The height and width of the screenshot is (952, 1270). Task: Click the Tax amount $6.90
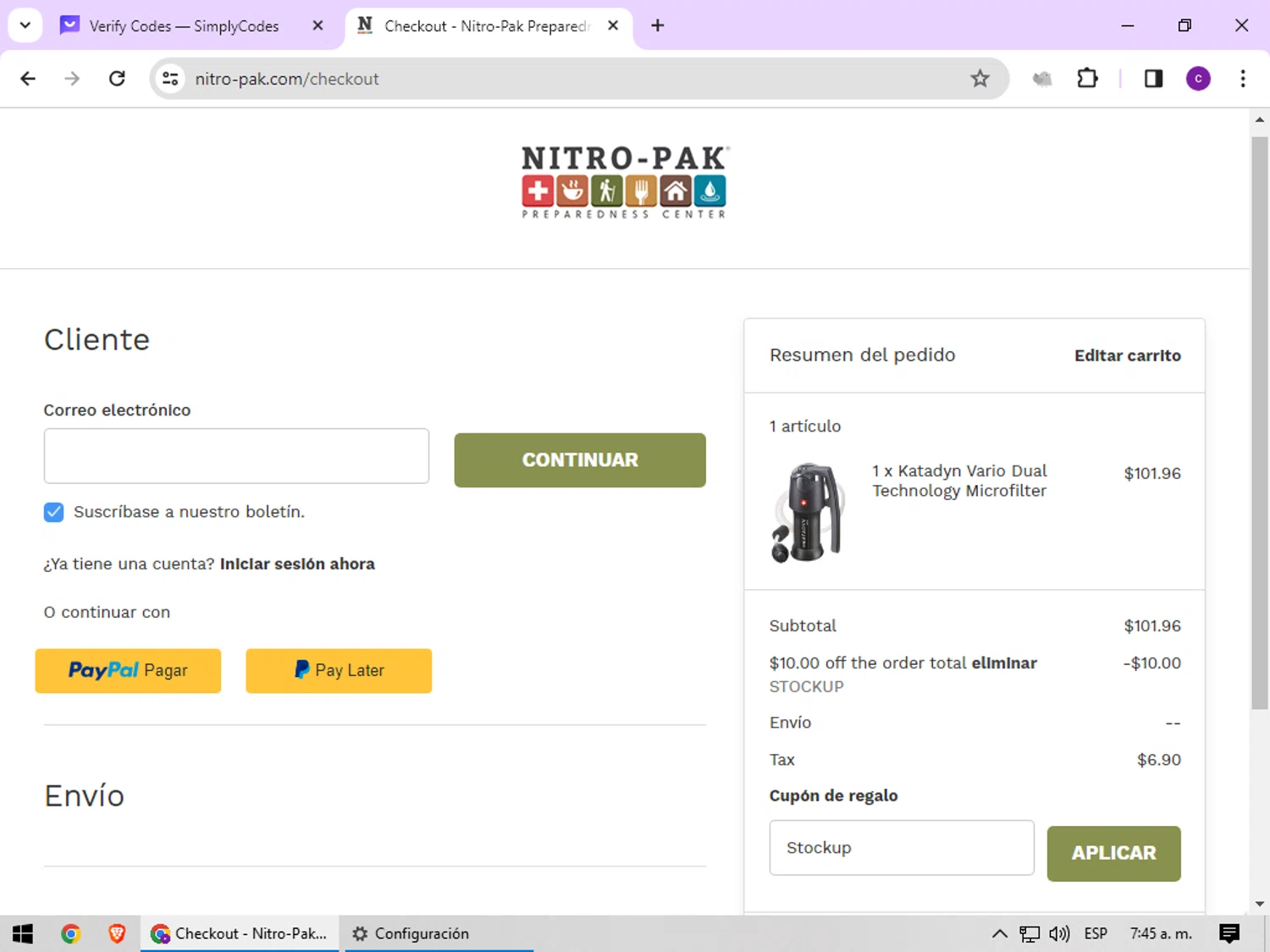(1159, 760)
